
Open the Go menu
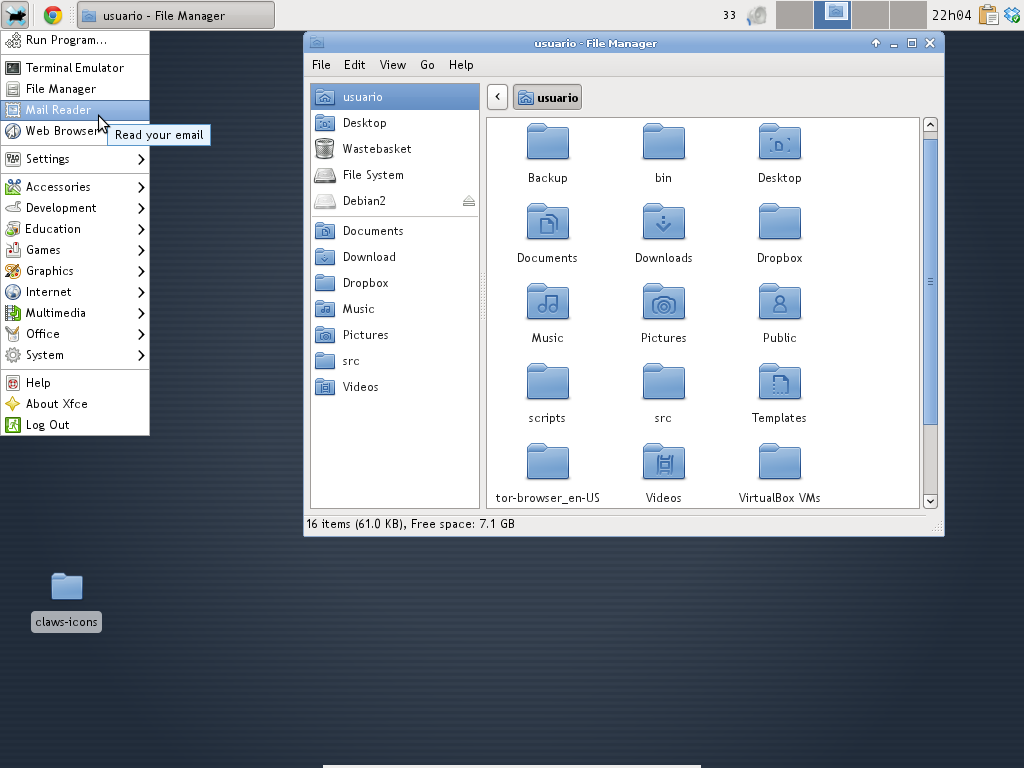pos(427,65)
